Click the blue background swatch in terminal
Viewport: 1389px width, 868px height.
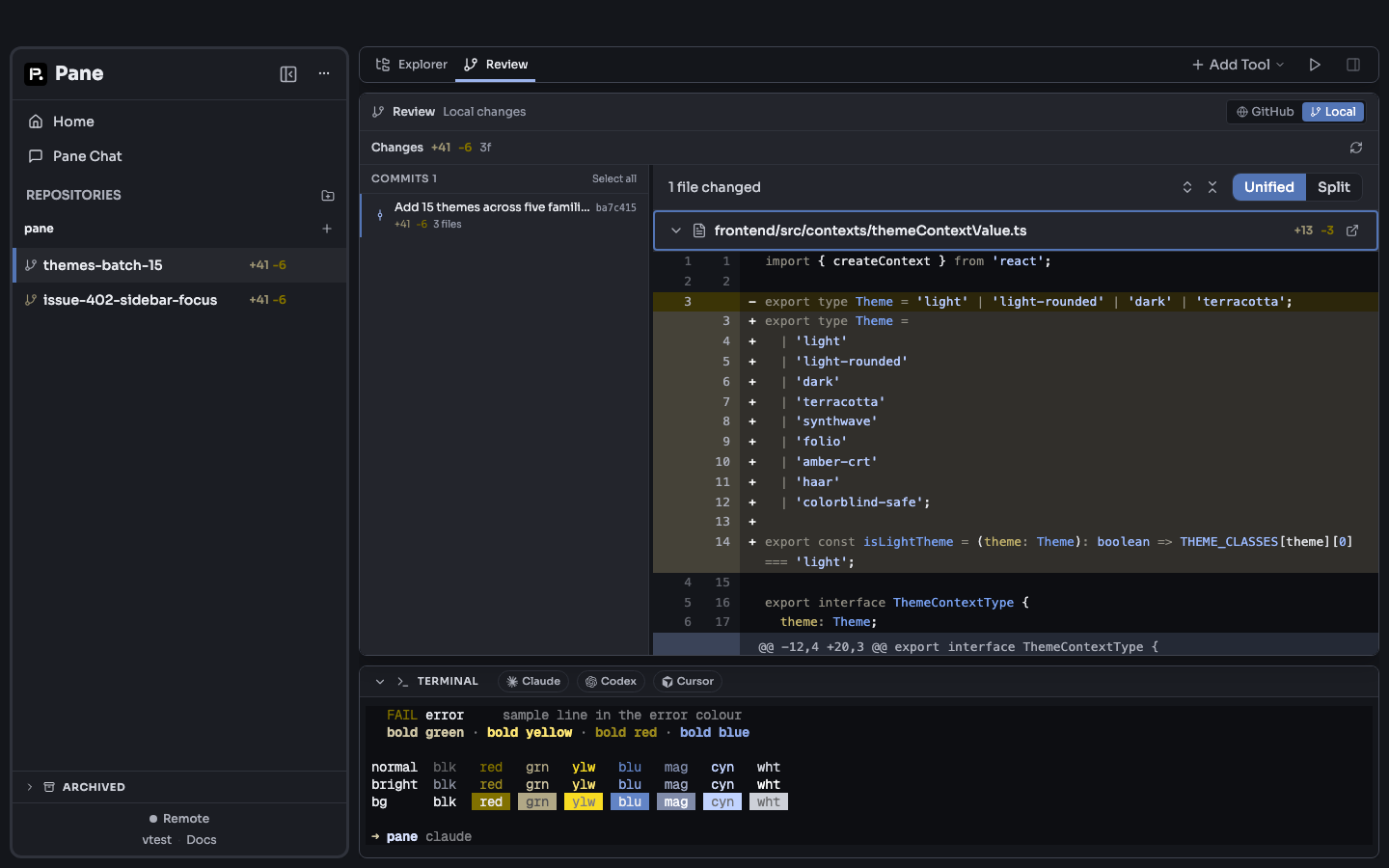pos(630,802)
